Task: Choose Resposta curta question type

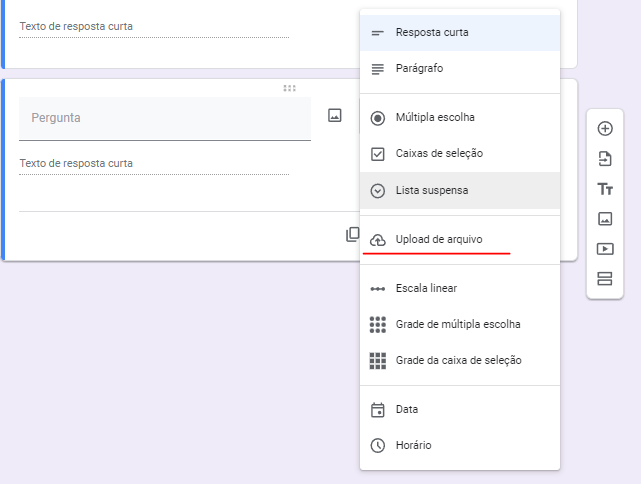Action: [432, 33]
